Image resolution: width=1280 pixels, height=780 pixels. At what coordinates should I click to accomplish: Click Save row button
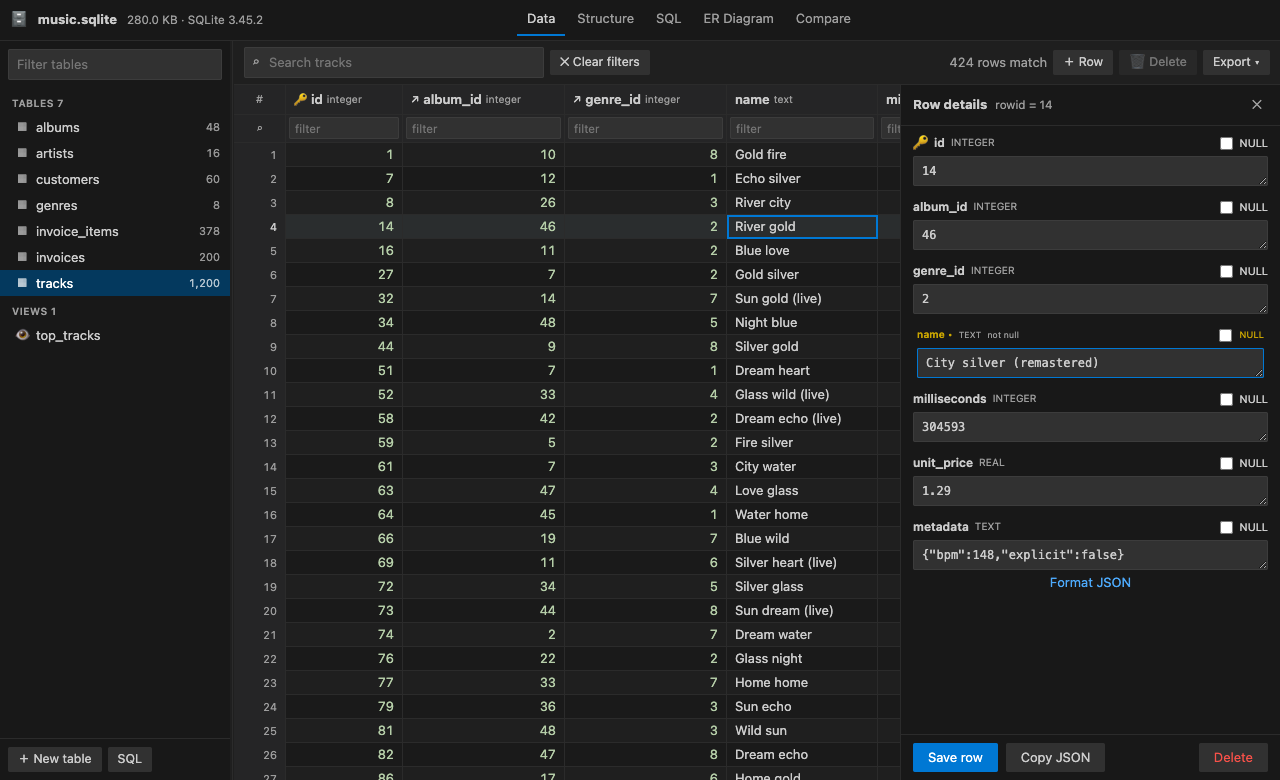pyautogui.click(x=955, y=757)
